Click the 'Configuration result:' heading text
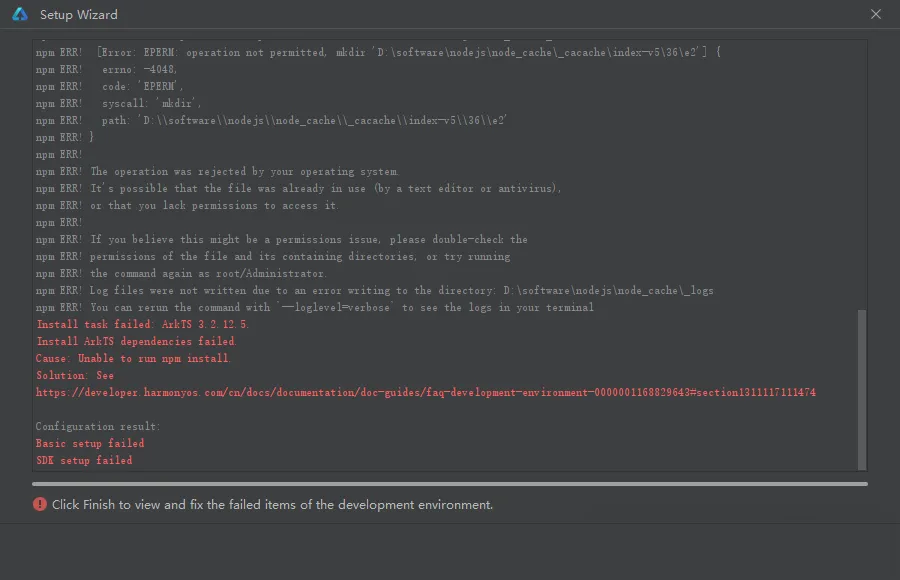 point(98,426)
